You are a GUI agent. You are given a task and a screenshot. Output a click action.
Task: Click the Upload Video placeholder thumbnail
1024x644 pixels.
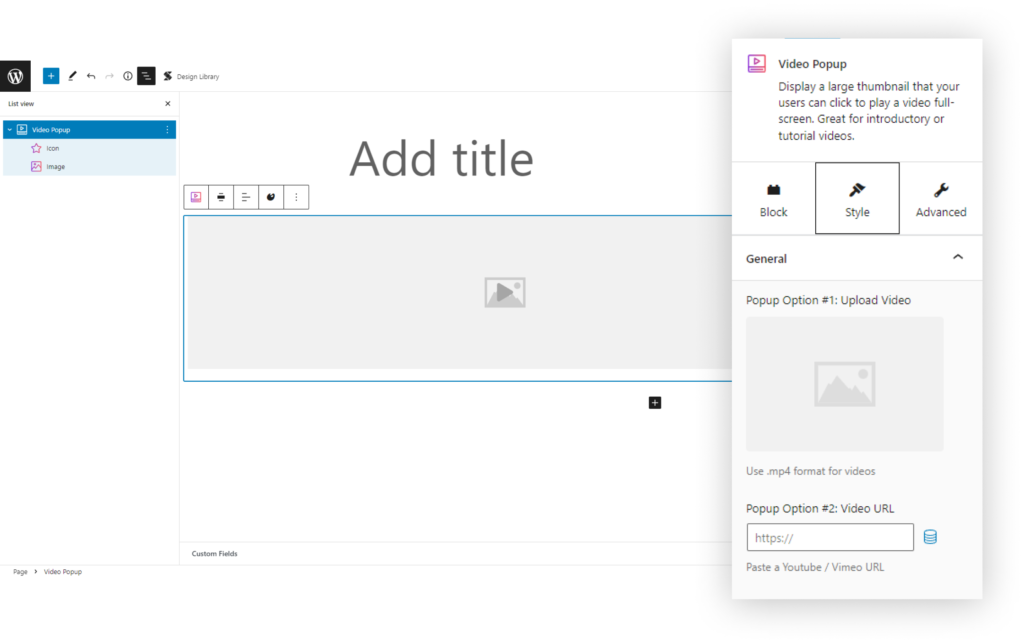(x=844, y=383)
